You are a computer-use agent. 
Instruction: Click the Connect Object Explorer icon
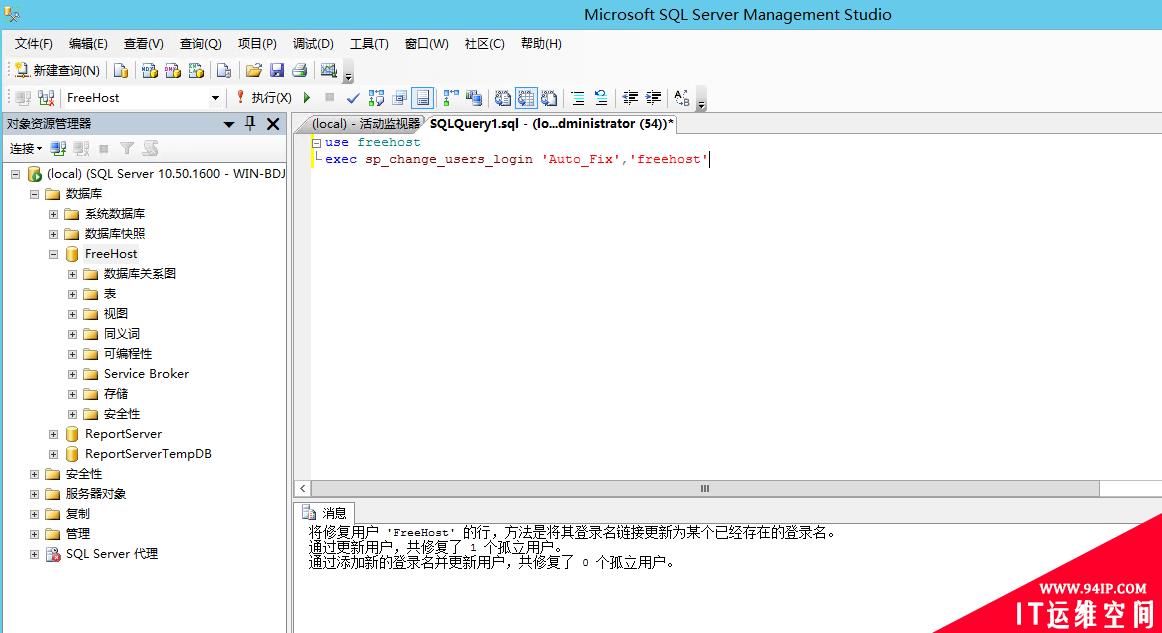[58, 149]
